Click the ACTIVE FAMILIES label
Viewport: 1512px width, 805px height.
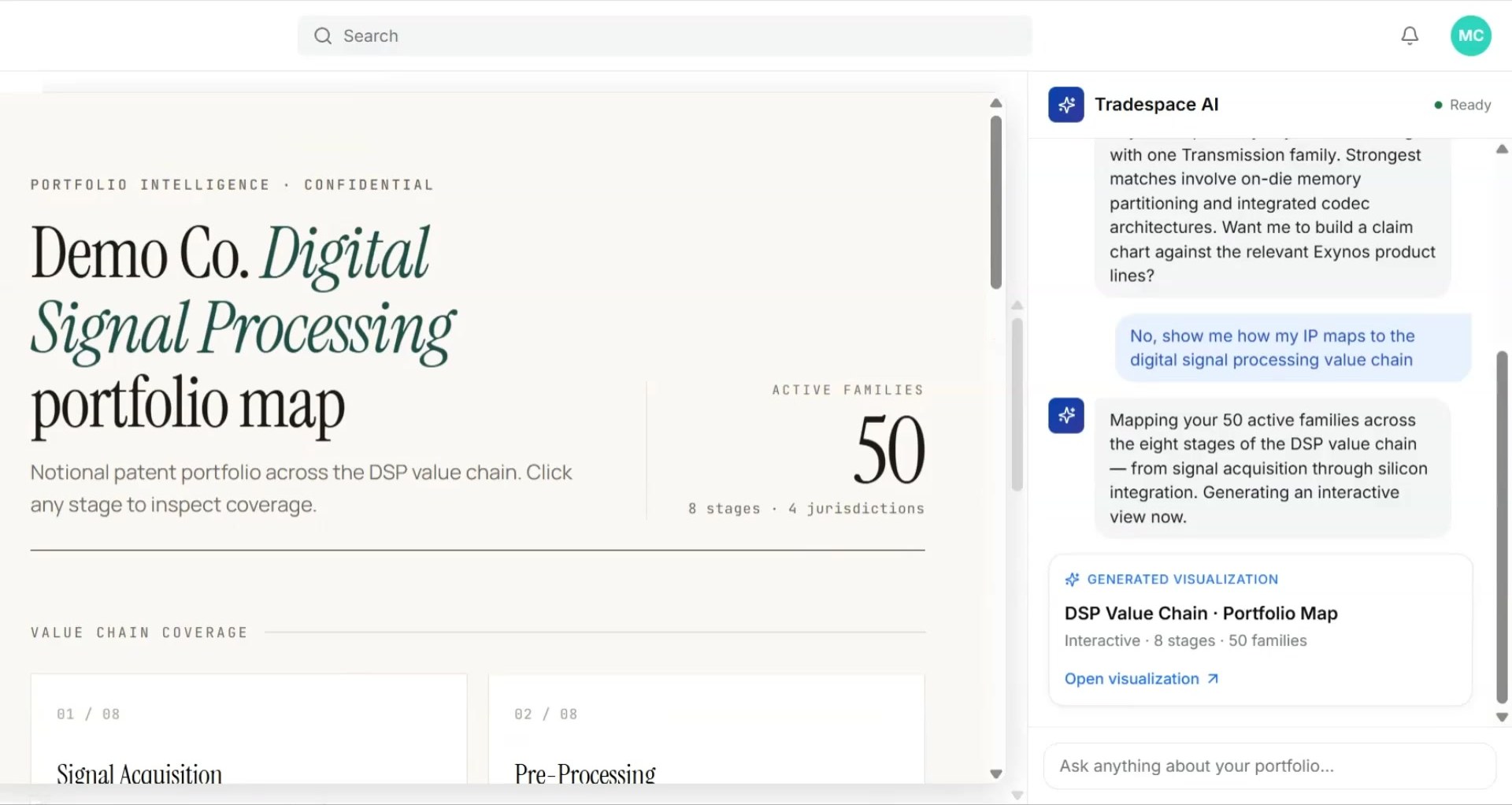pos(848,390)
